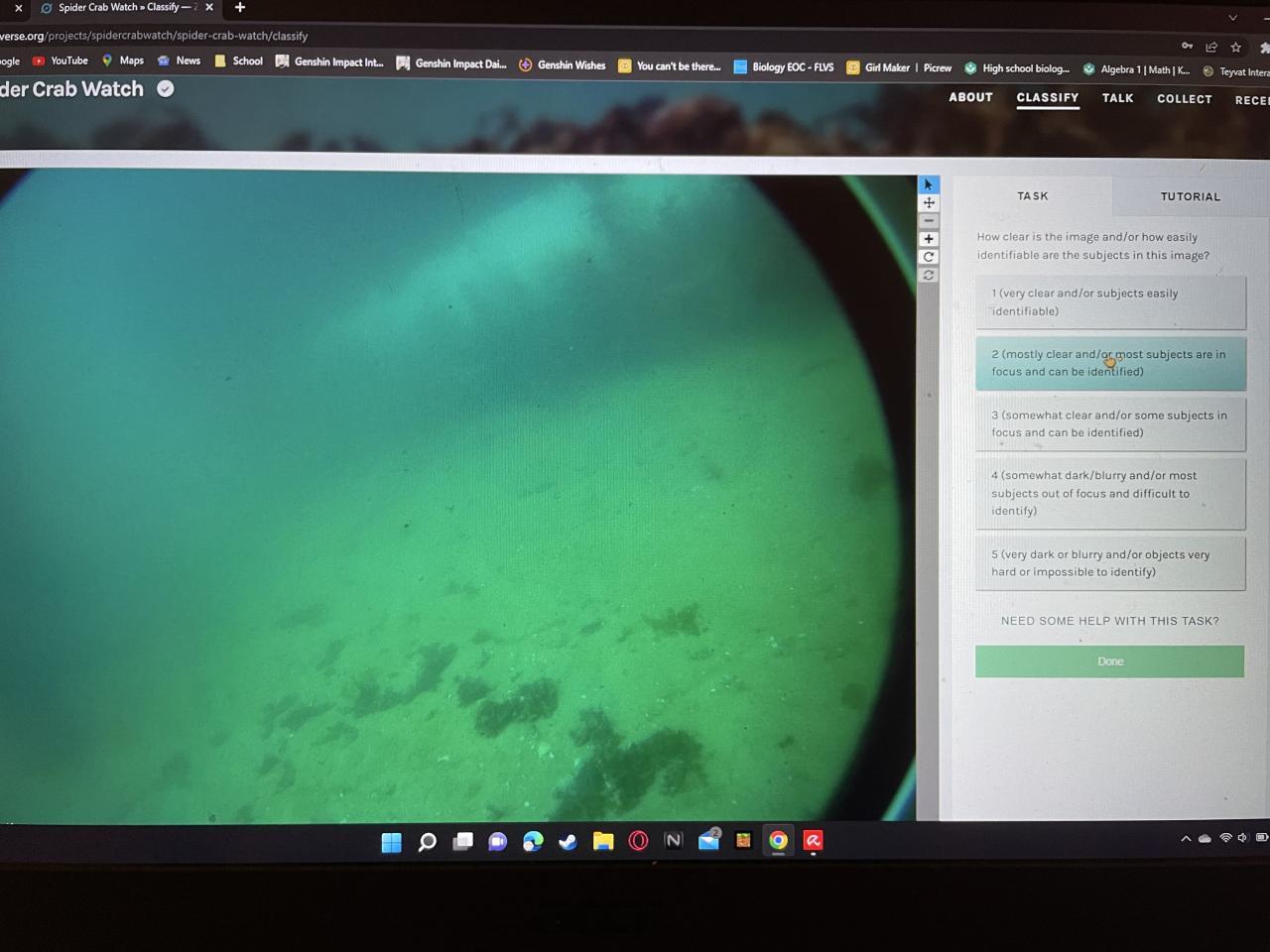Click the Done button
The image size is (1270, 952).
(x=1109, y=661)
